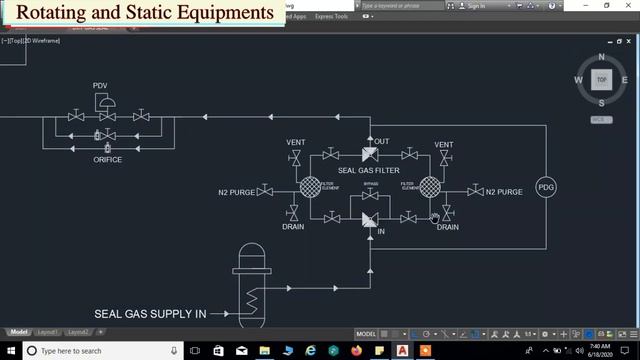Click N direction on ViewCube compass
This screenshot has height=360, width=640.
[602, 57]
